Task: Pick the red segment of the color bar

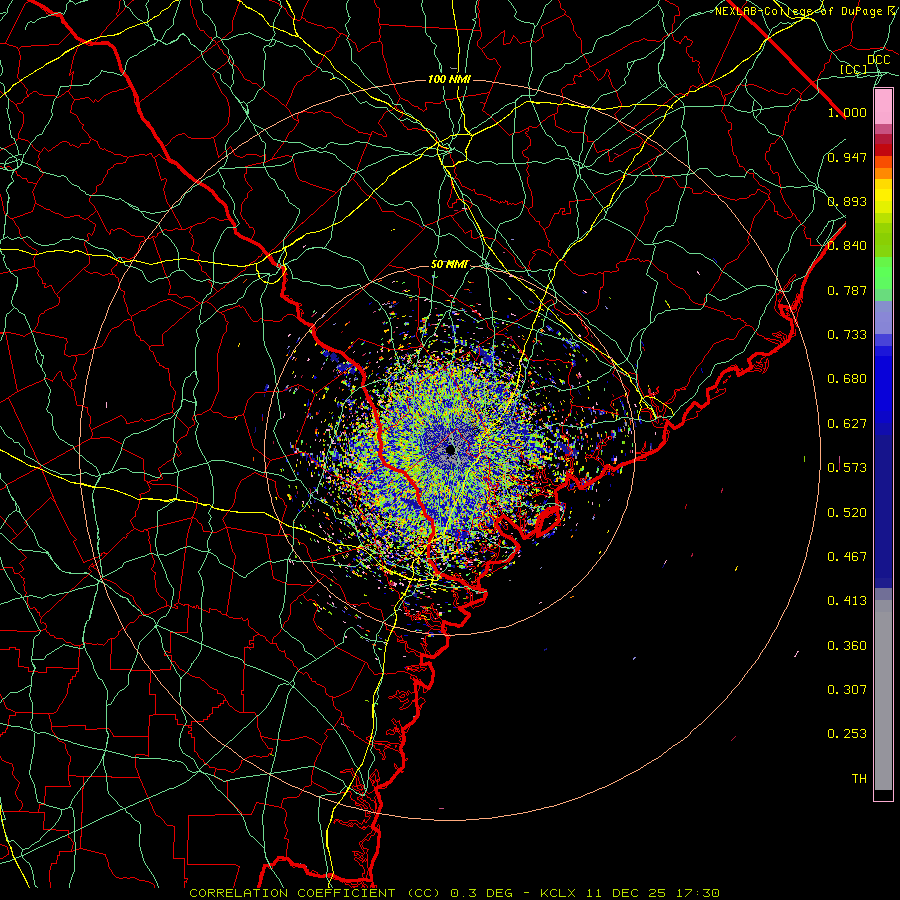Action: click(x=883, y=149)
